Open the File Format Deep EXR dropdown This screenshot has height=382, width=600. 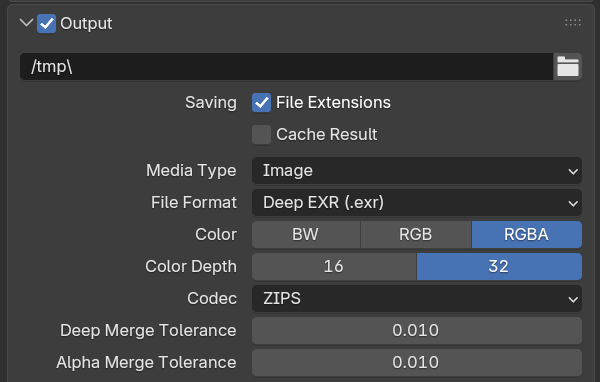[x=417, y=202]
